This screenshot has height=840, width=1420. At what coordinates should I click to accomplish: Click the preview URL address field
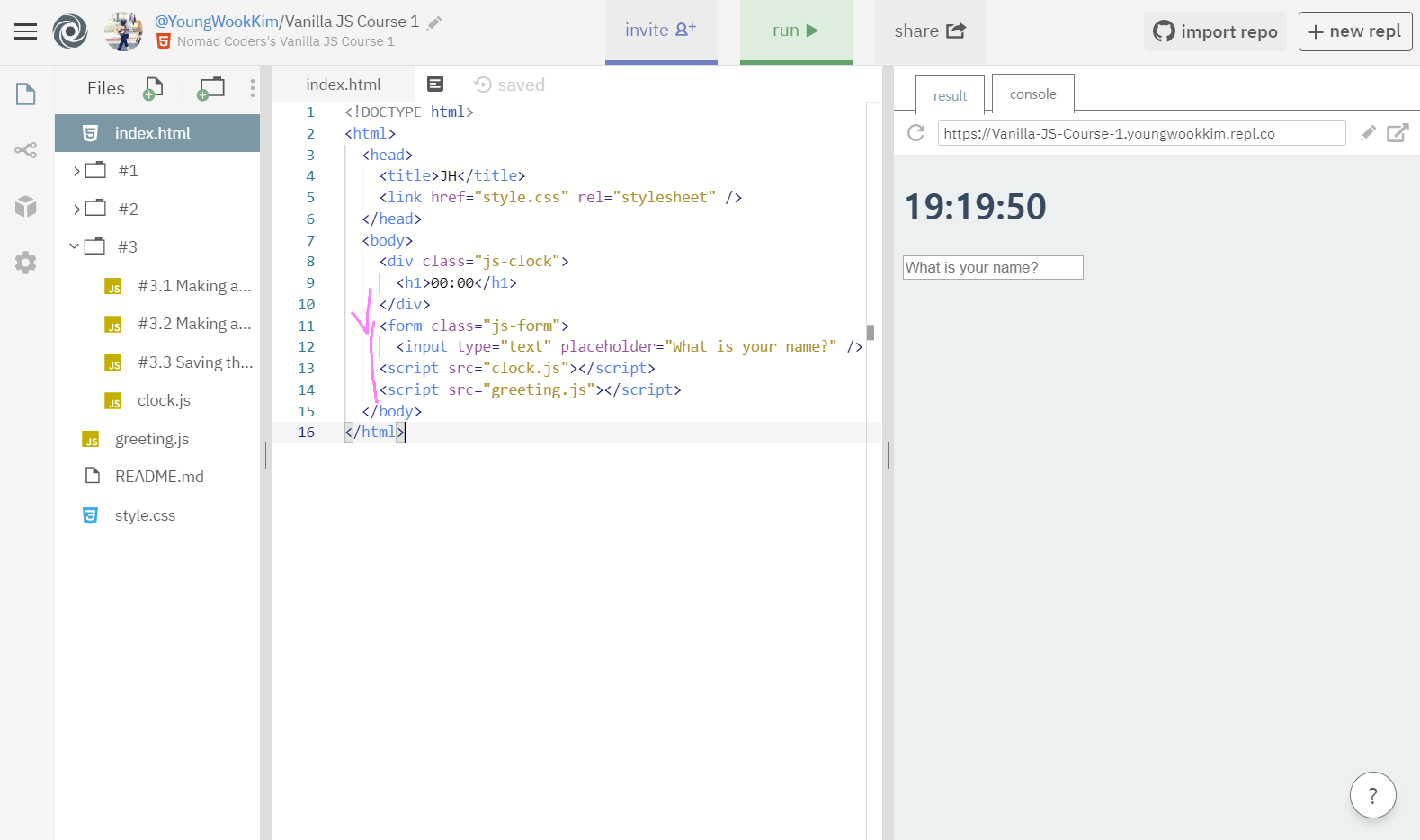(x=1141, y=133)
